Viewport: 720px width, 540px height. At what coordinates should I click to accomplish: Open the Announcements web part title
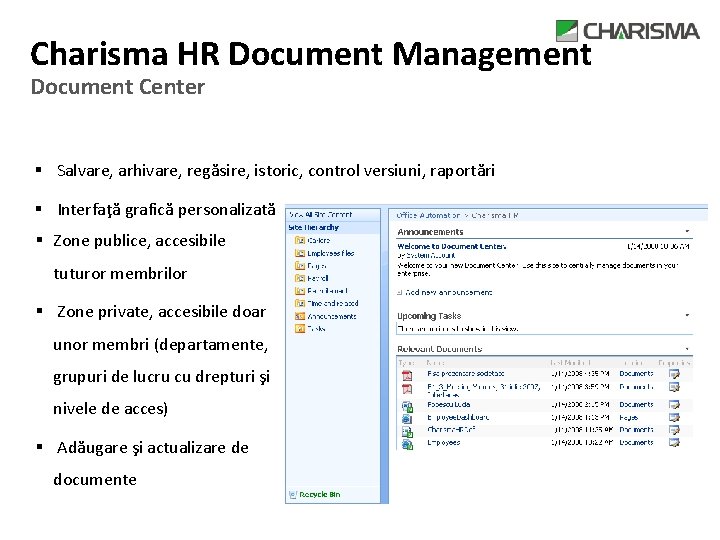coord(430,232)
